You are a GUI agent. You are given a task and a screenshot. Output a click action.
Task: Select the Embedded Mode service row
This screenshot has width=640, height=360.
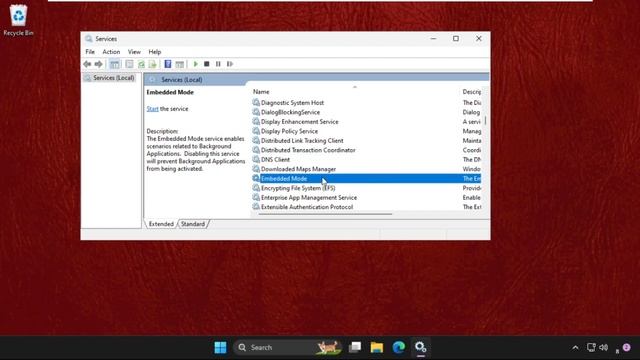coord(366,178)
